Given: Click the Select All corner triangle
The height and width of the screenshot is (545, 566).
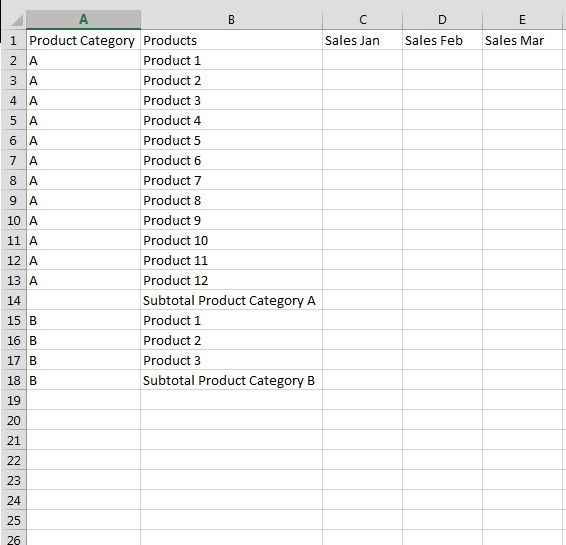Looking at the screenshot, I should click(x=17, y=20).
